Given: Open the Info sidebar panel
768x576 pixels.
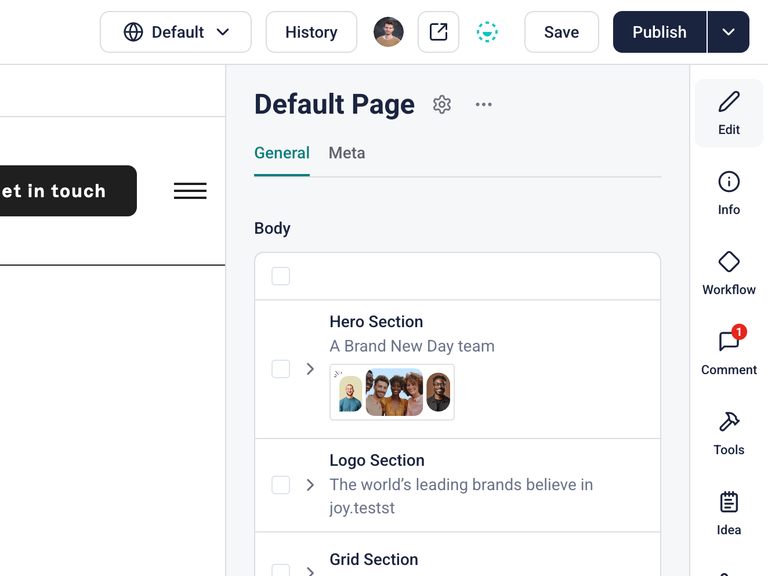Looking at the screenshot, I should pos(729,193).
